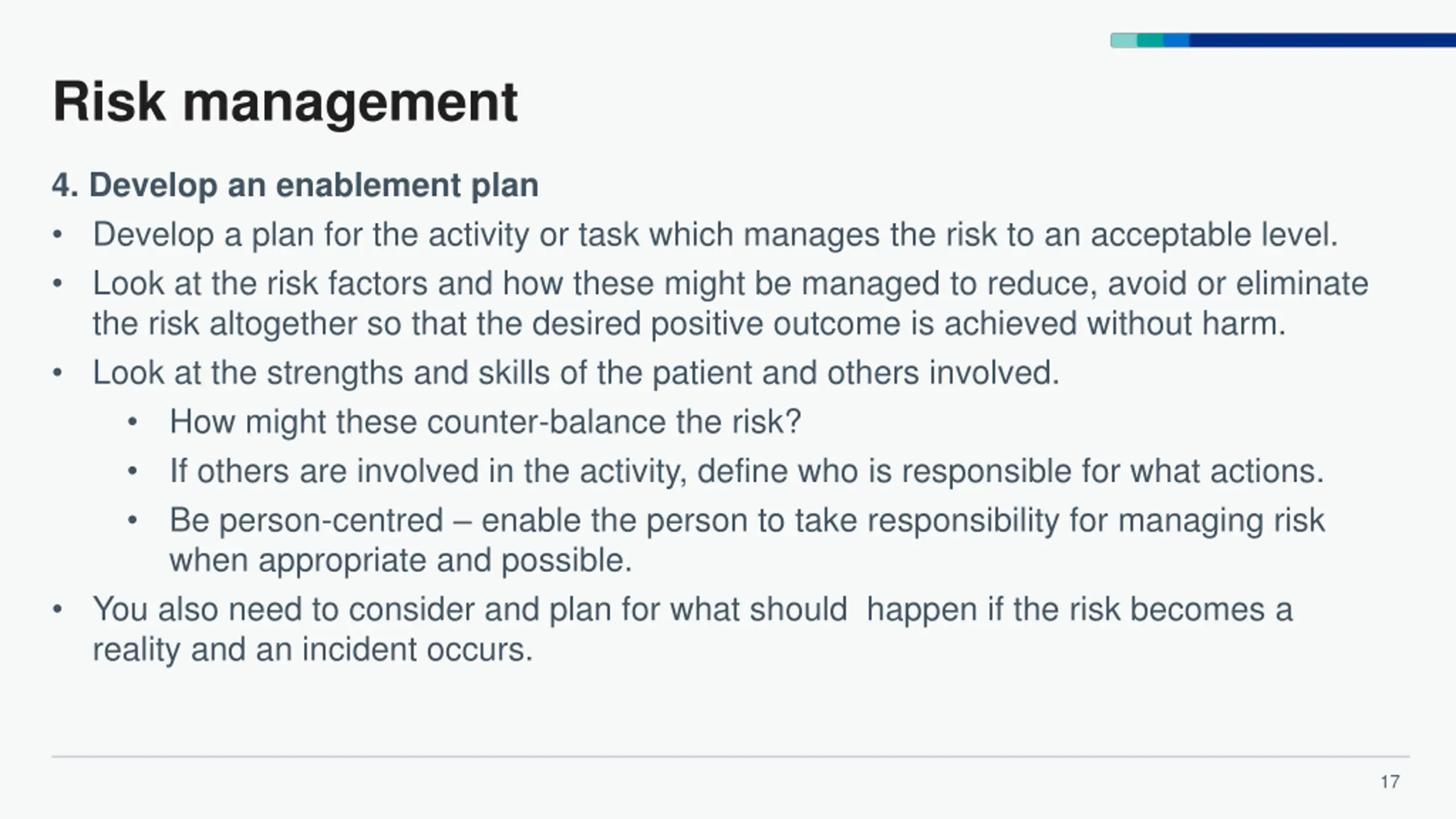Click the page number 17
The width and height of the screenshot is (1456, 819).
(x=1390, y=782)
